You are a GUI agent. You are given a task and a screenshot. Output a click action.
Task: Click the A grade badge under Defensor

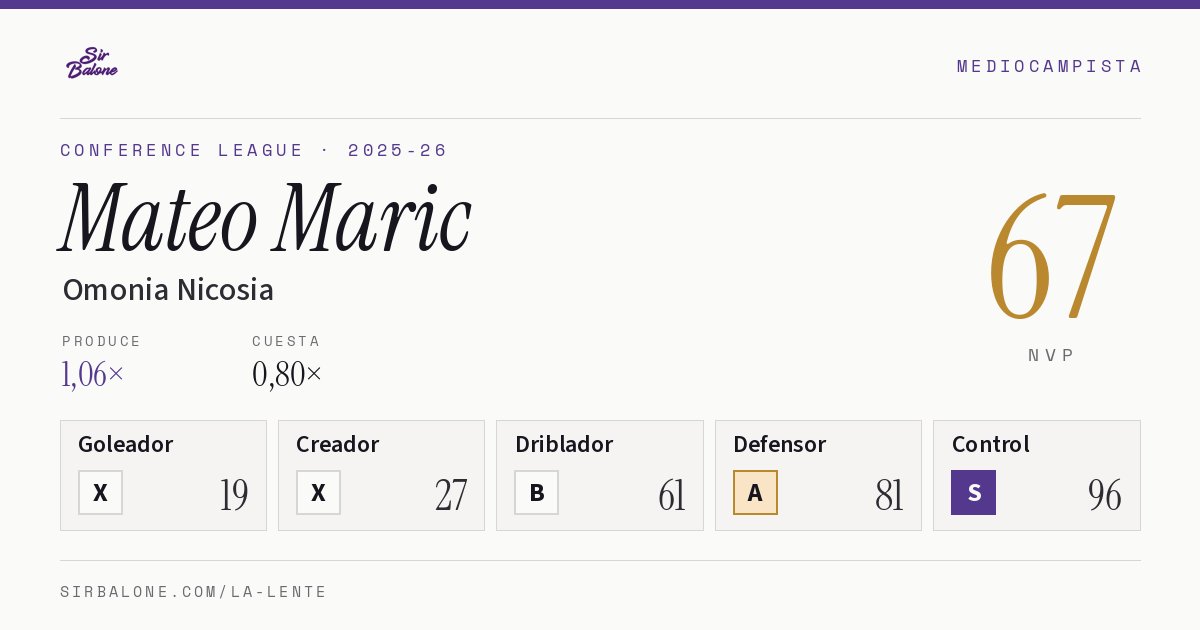pos(755,492)
